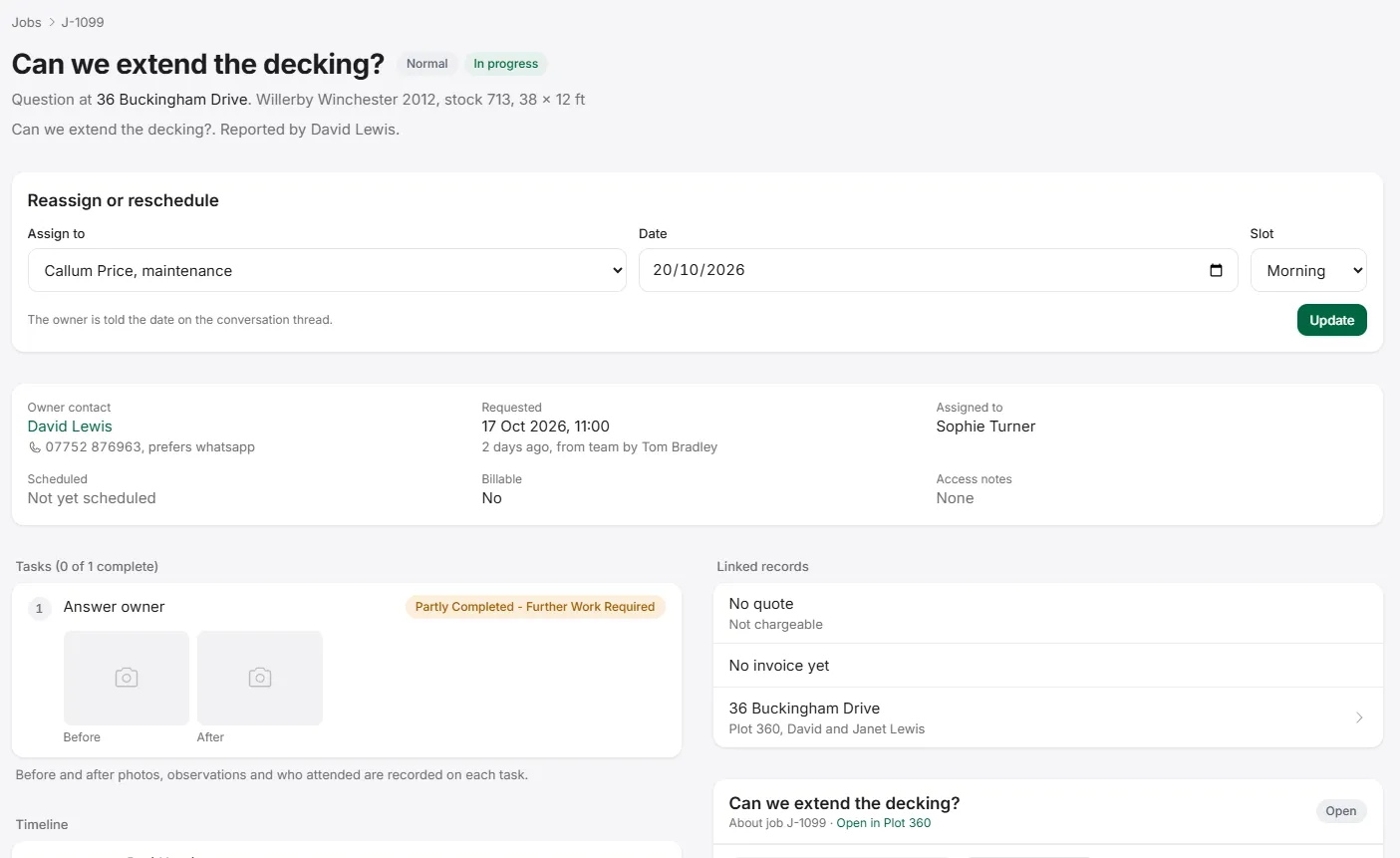Click the Update button
Viewport: 1400px width, 858px height.
point(1332,320)
